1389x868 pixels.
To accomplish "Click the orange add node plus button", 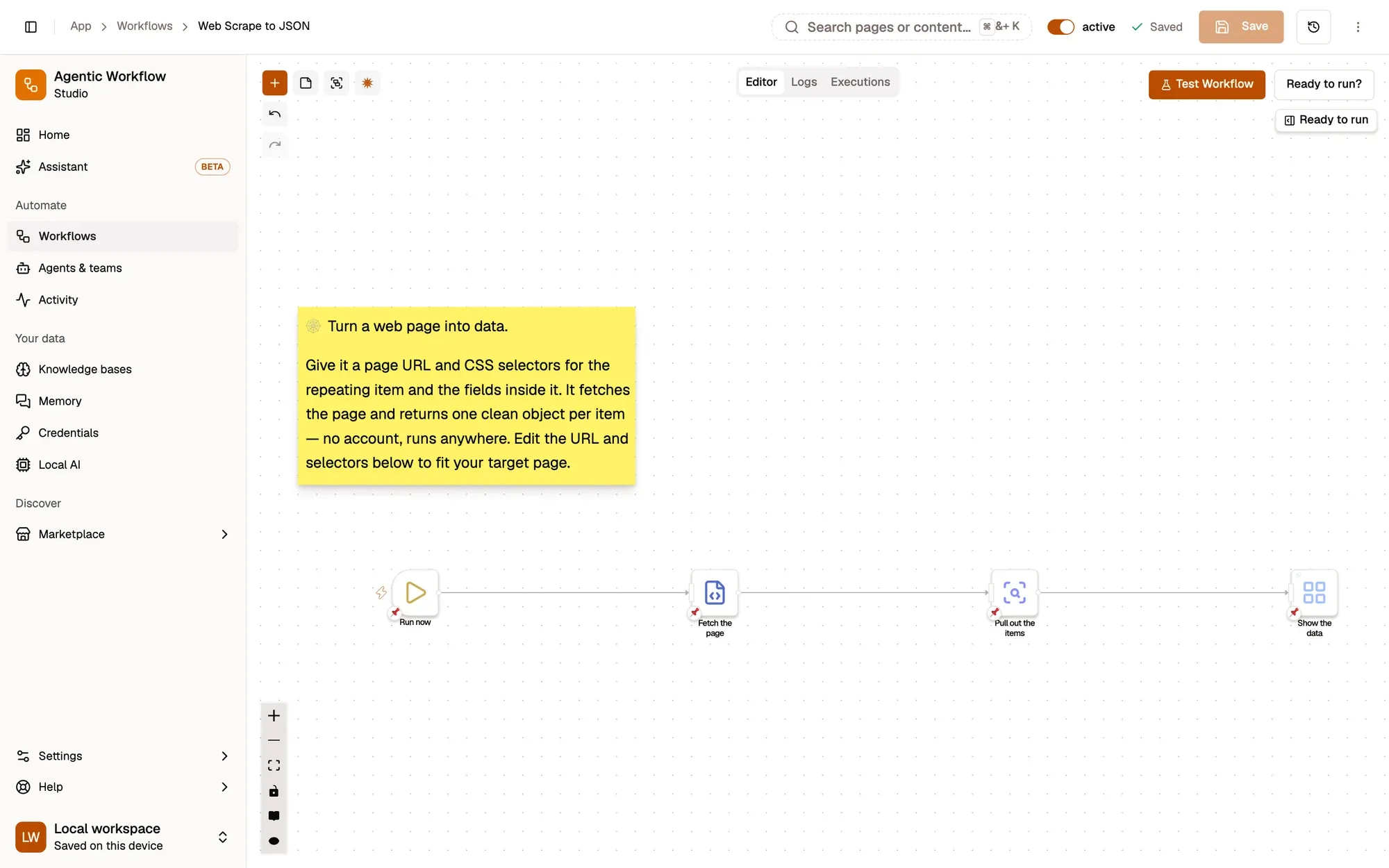I will [274, 83].
